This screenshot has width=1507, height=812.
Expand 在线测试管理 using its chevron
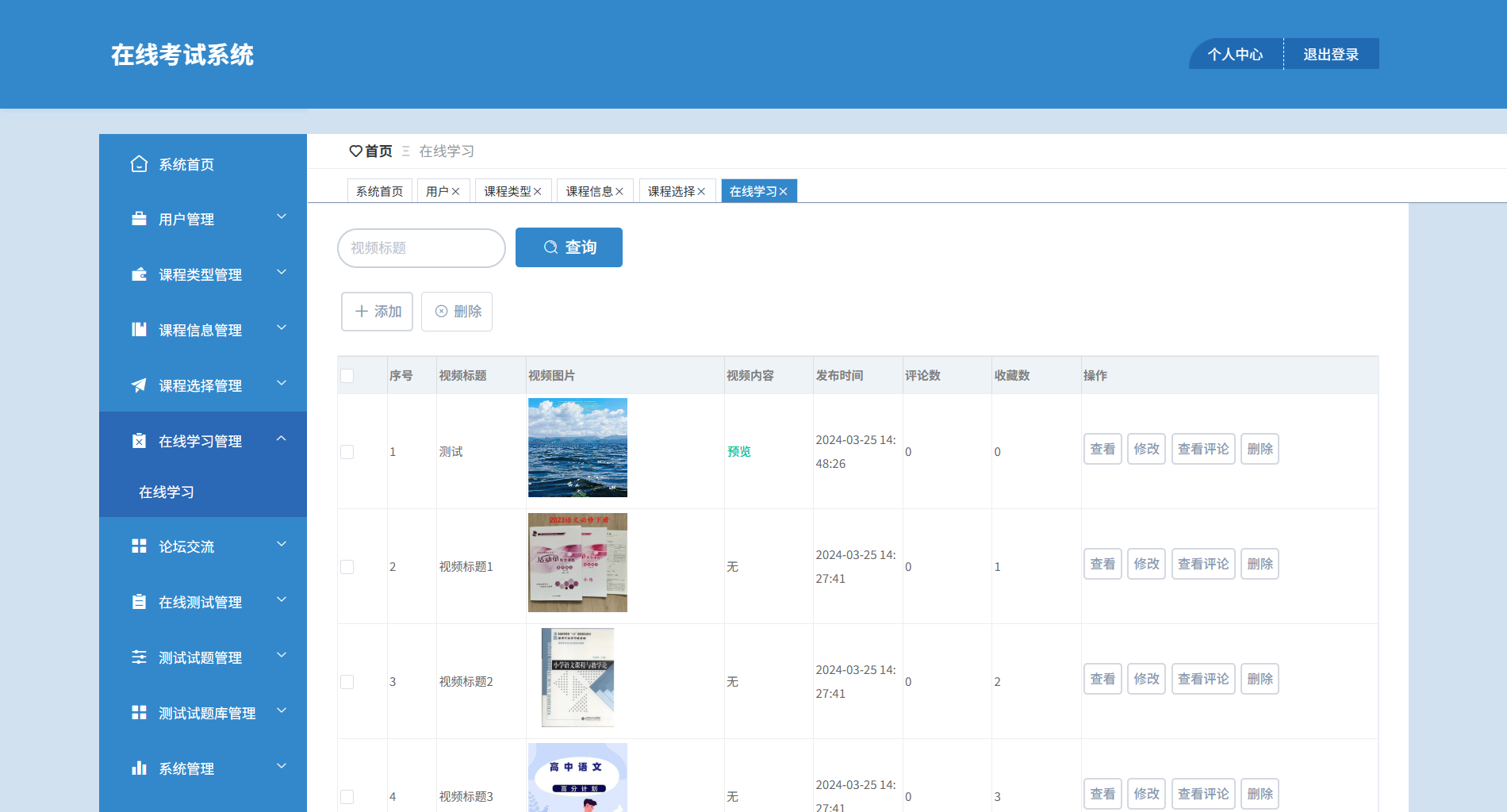click(282, 599)
